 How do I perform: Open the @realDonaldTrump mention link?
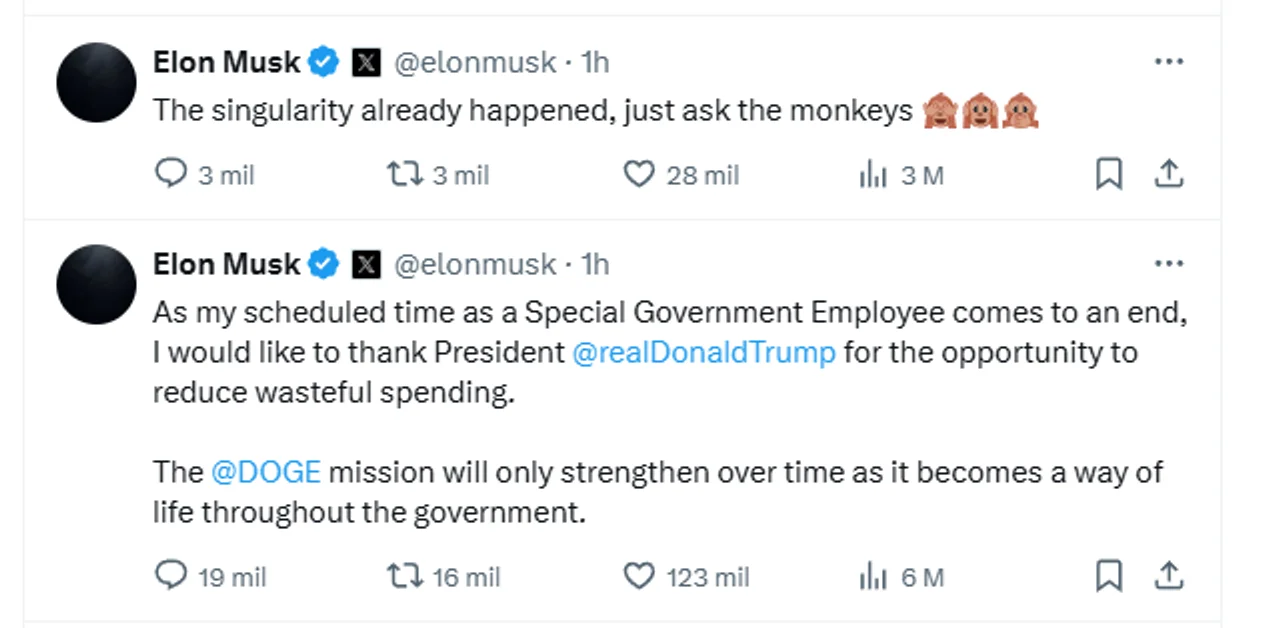coord(703,353)
